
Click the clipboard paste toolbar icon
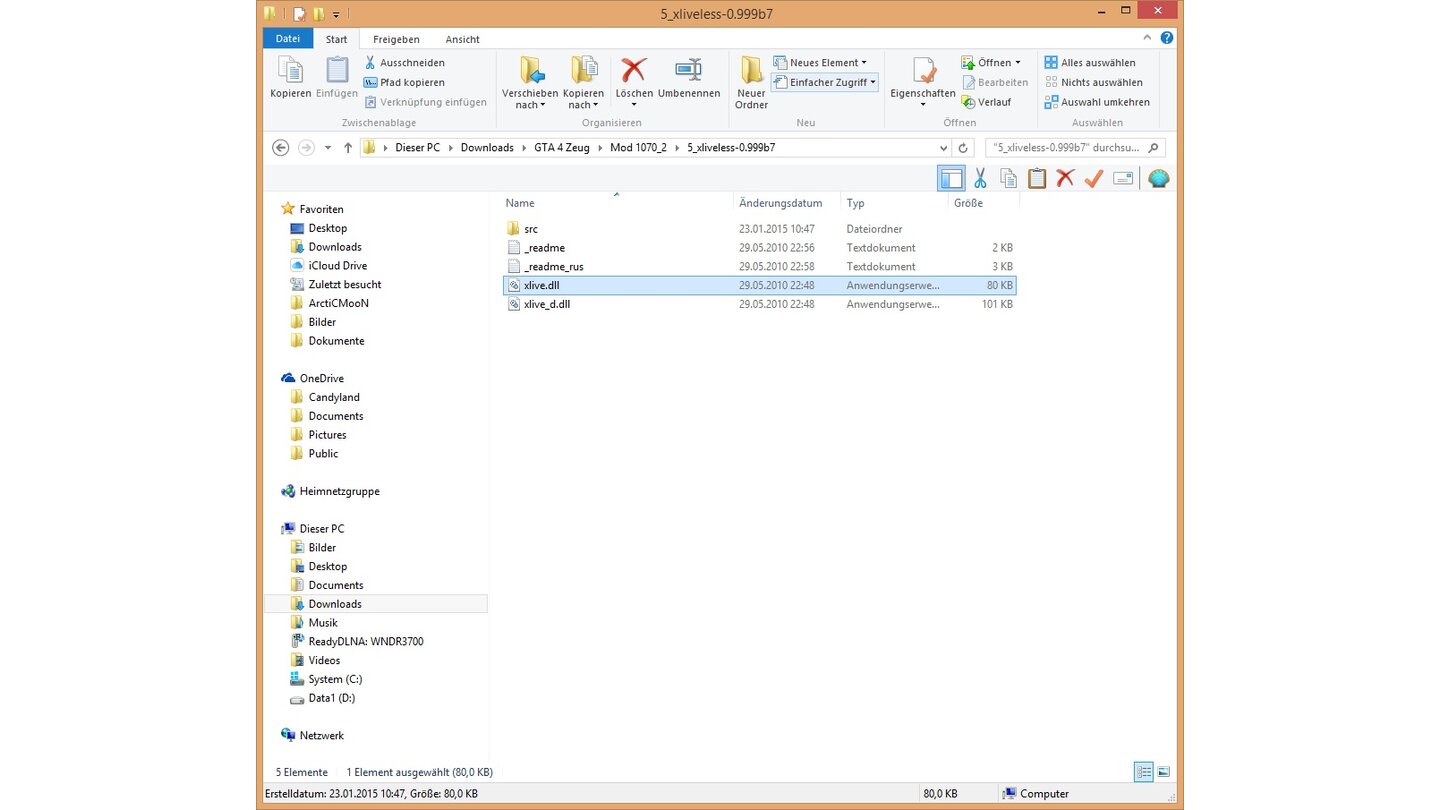click(1037, 178)
